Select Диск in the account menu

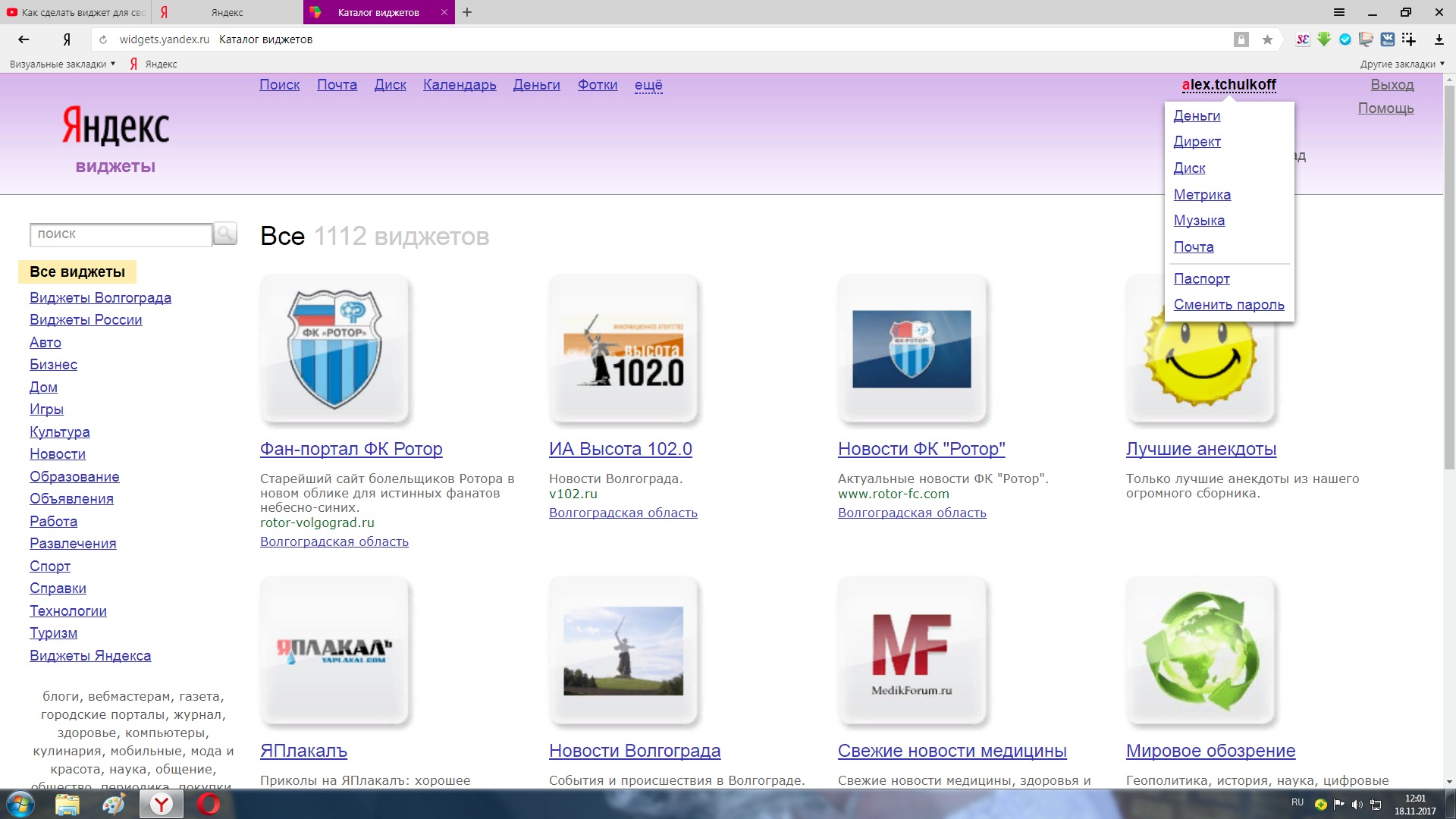(1189, 168)
